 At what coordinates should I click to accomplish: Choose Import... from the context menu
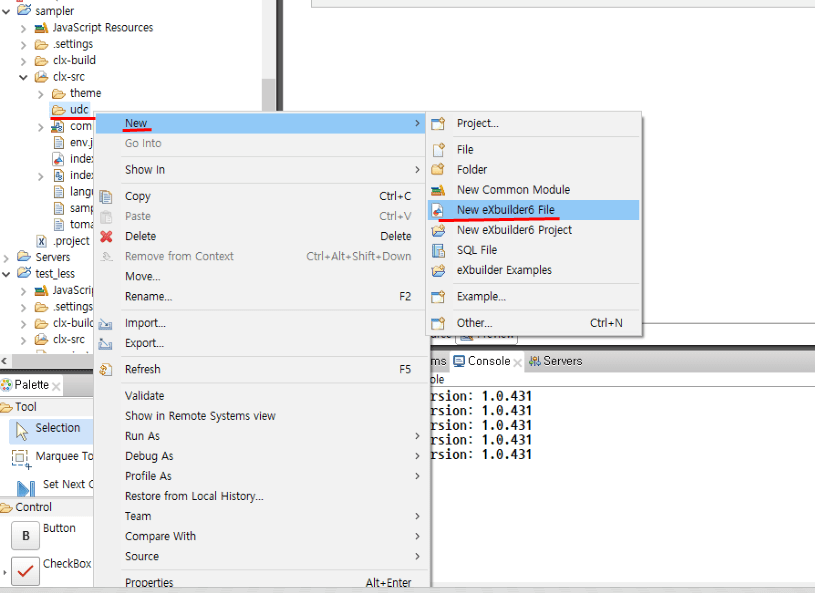(145, 323)
